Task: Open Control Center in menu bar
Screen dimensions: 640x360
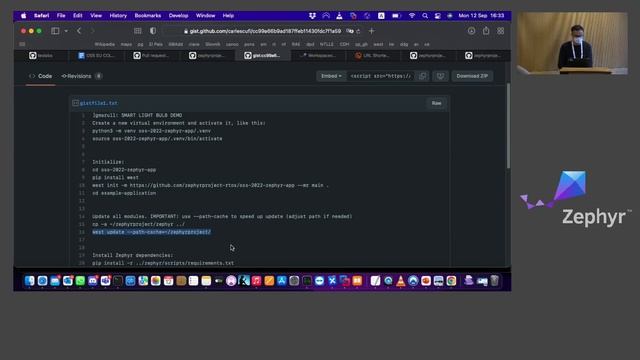Action: tap(438, 16)
